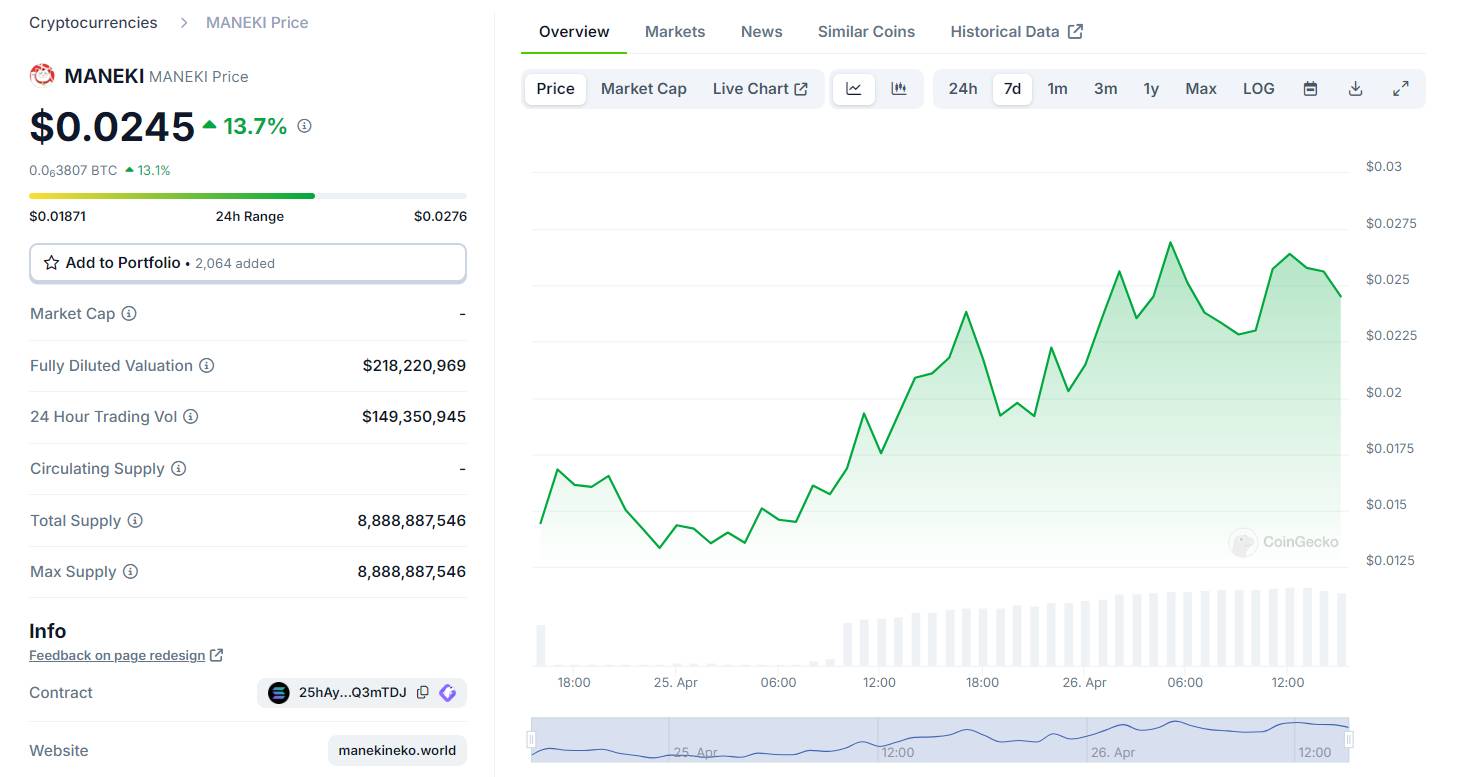Open the Similar Coins tab
This screenshot has width=1484, height=777.
coord(866,31)
